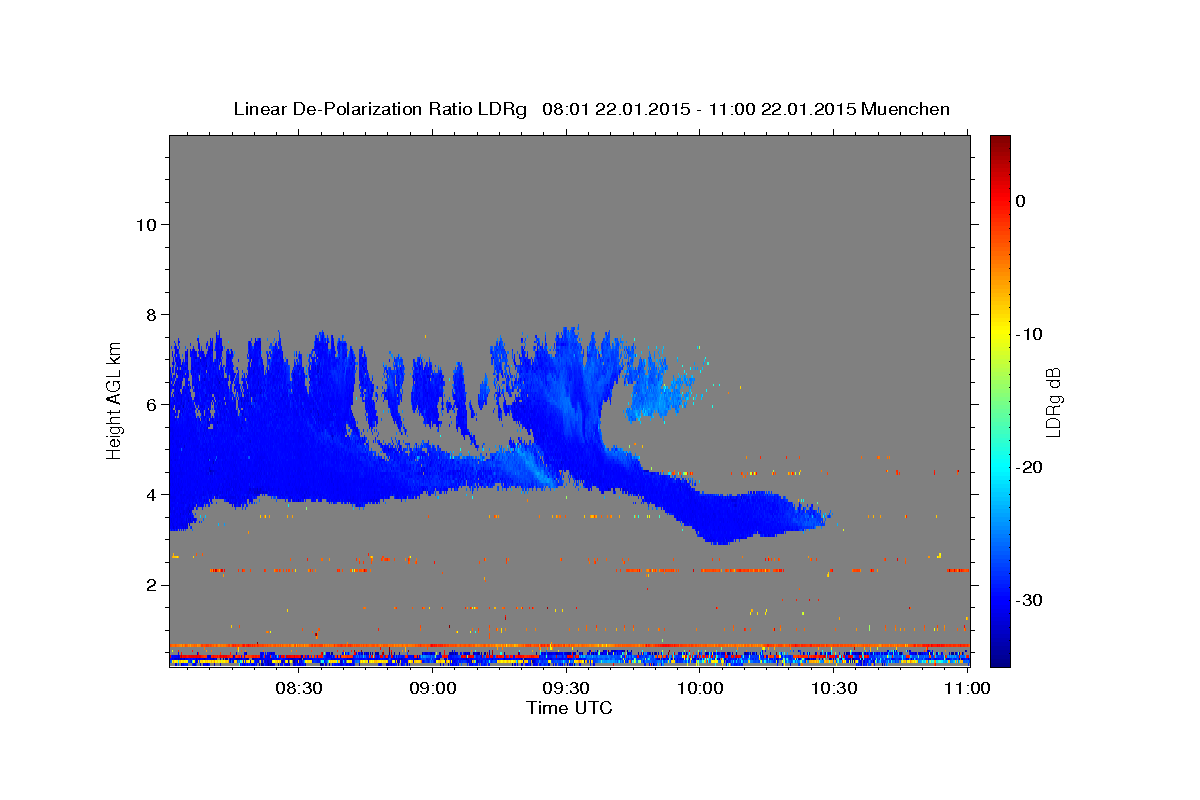Click the colorbar tick label -10

point(1027,334)
